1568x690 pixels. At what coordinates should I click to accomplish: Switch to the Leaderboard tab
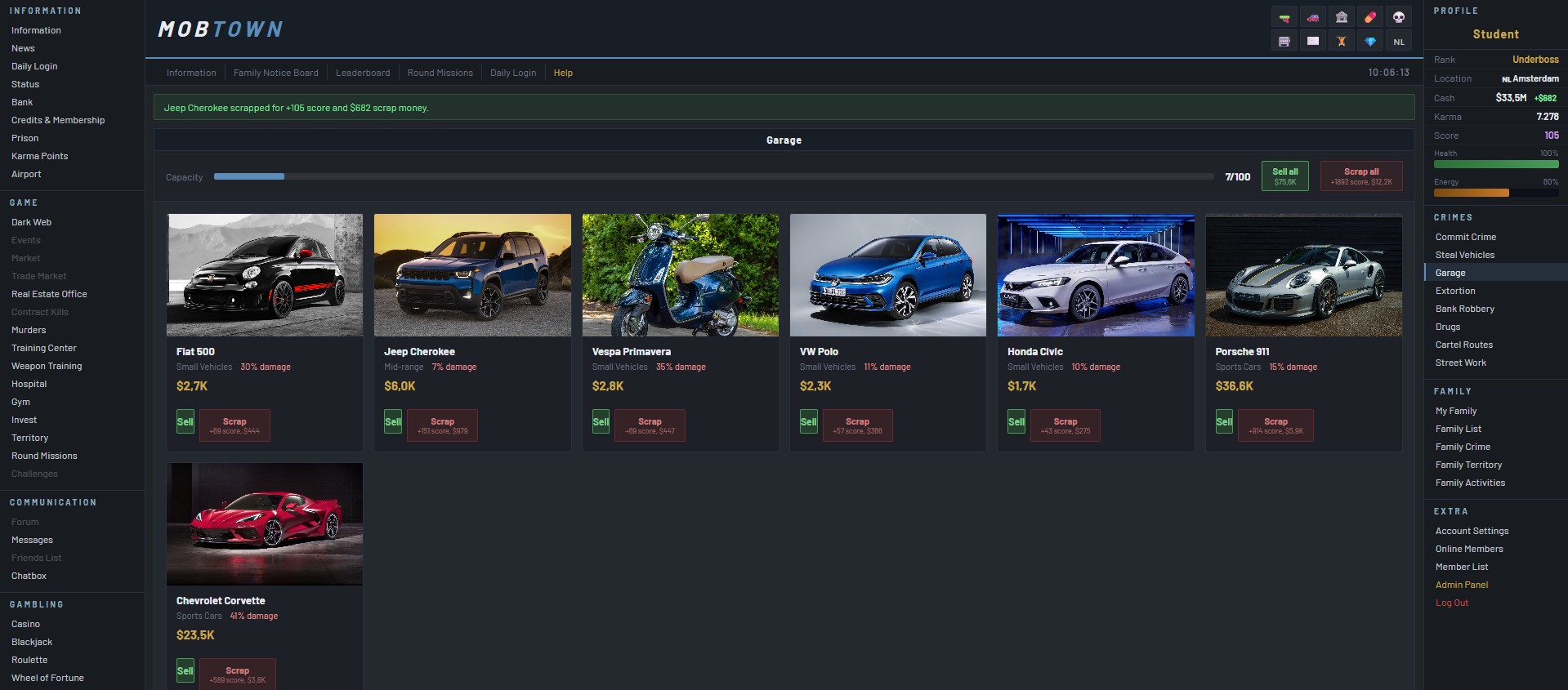363,73
